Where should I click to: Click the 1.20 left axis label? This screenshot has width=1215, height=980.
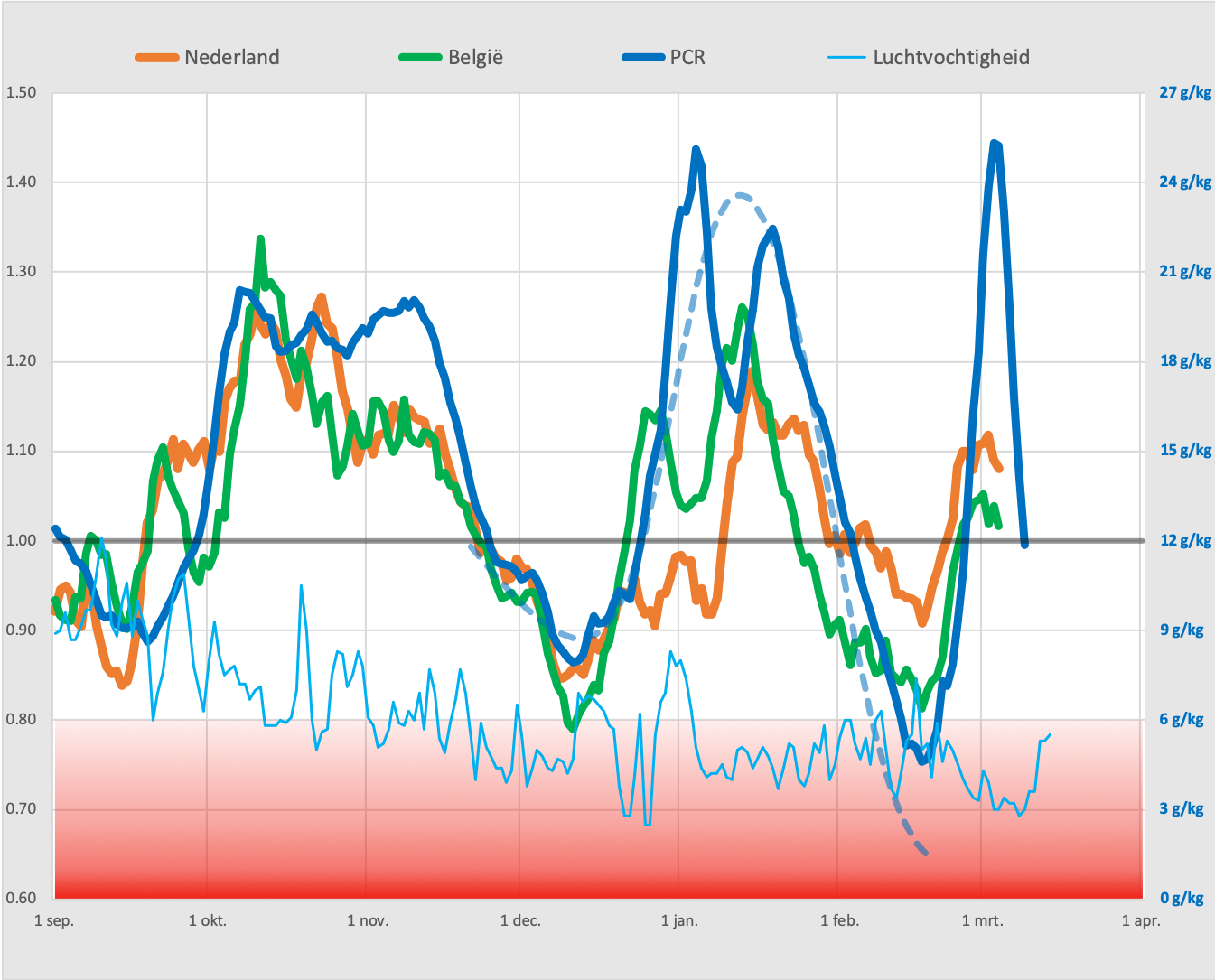point(21,360)
